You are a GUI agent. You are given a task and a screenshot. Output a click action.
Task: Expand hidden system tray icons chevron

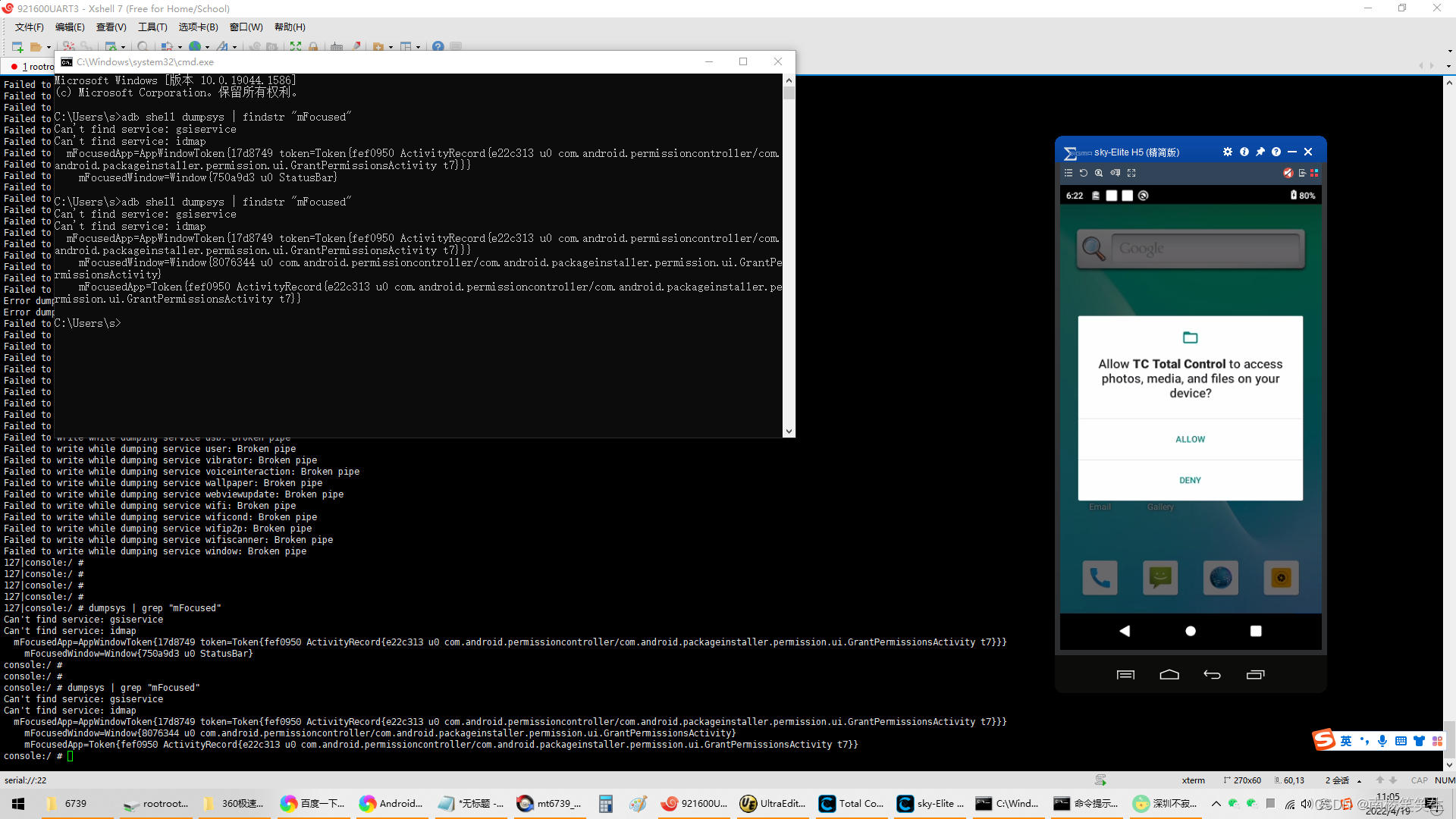pyautogui.click(x=1216, y=804)
